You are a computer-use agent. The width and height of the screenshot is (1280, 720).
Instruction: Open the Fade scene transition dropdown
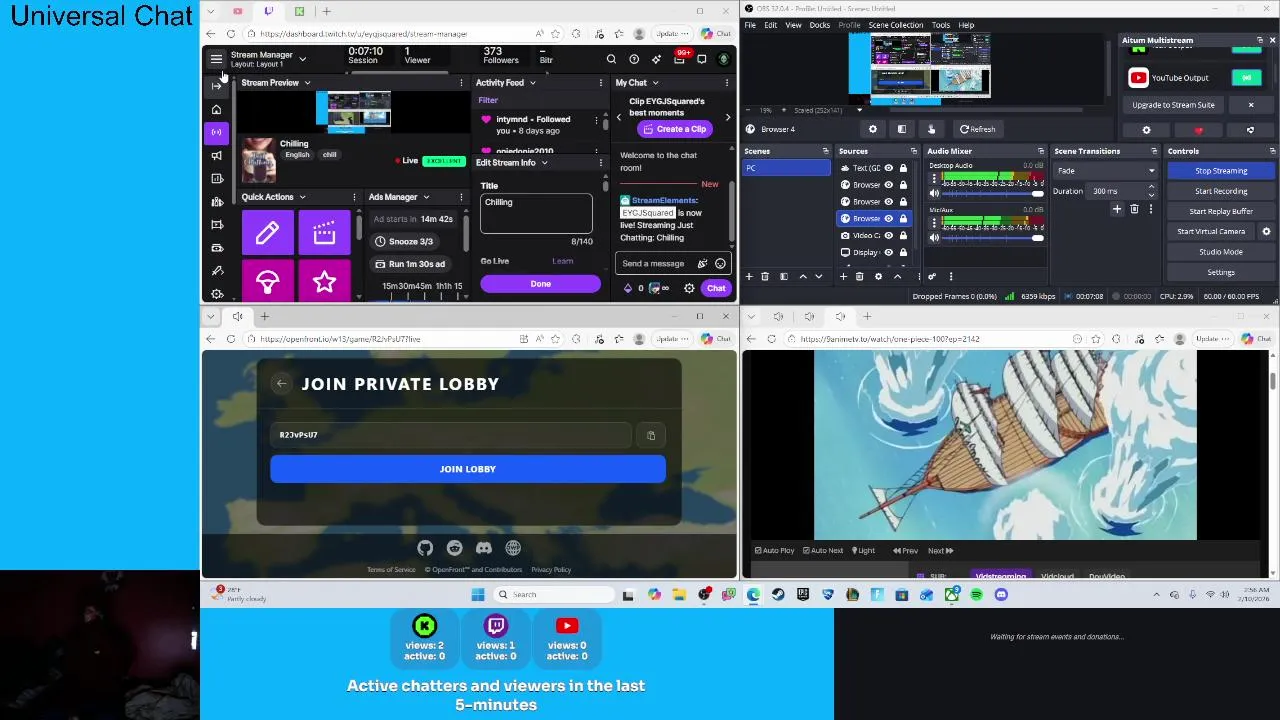click(x=1106, y=171)
